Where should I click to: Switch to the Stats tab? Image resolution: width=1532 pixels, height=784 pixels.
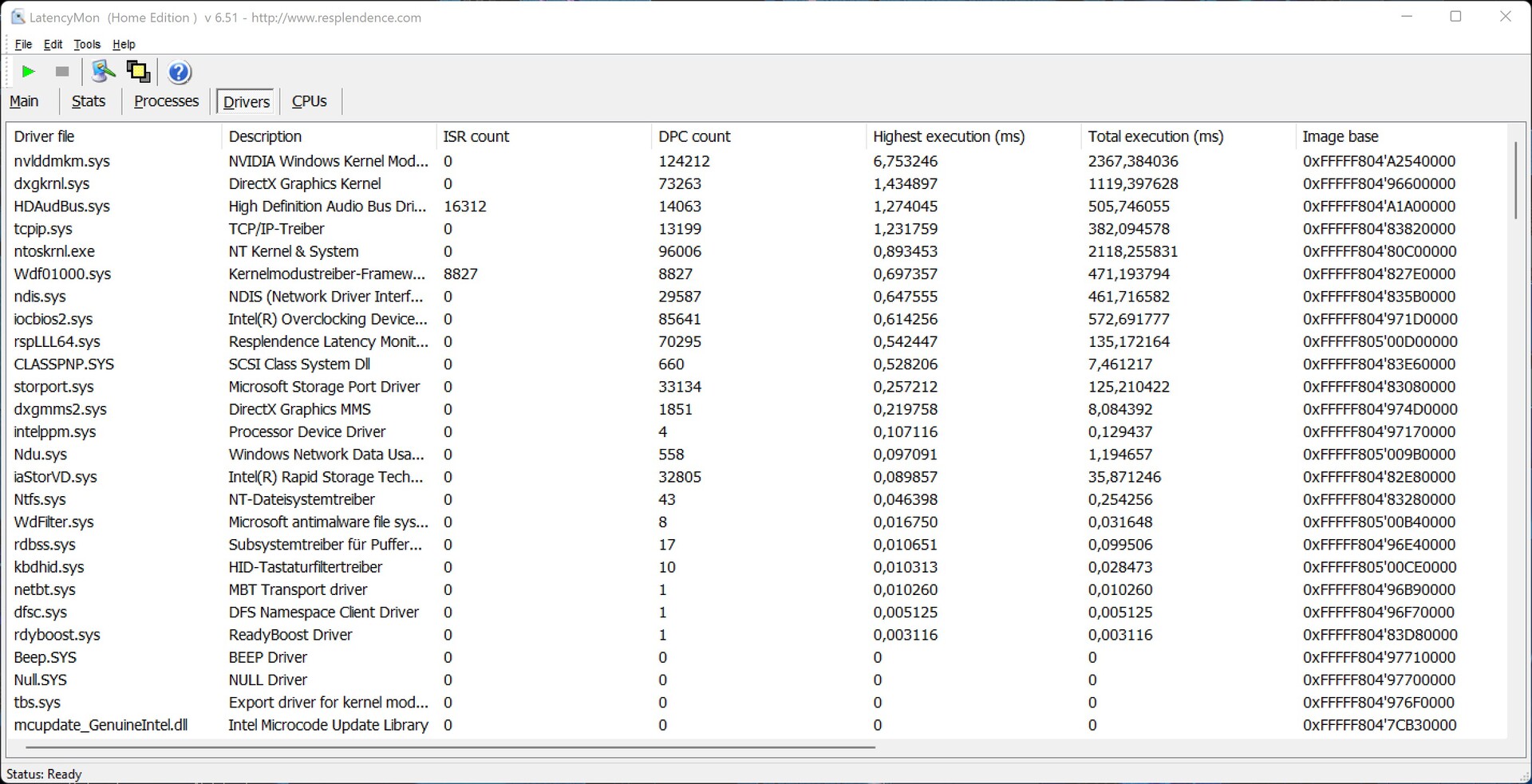[x=89, y=101]
